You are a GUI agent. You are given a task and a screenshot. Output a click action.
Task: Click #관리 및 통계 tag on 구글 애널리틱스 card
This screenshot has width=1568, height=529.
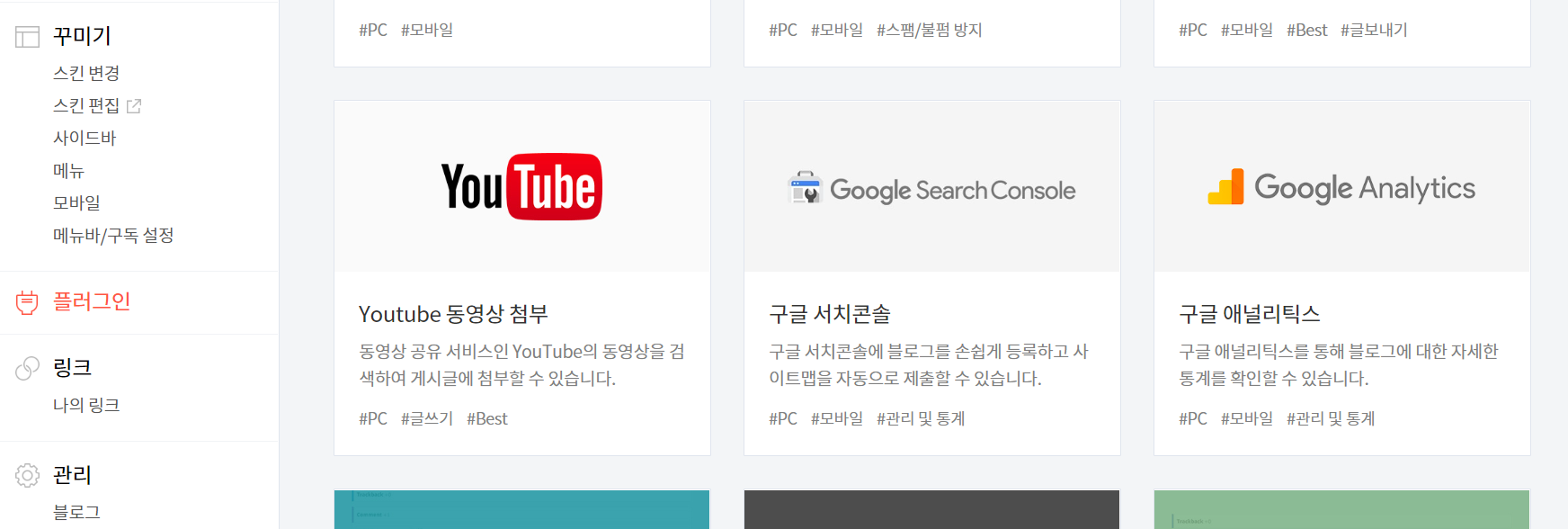click(x=1331, y=419)
